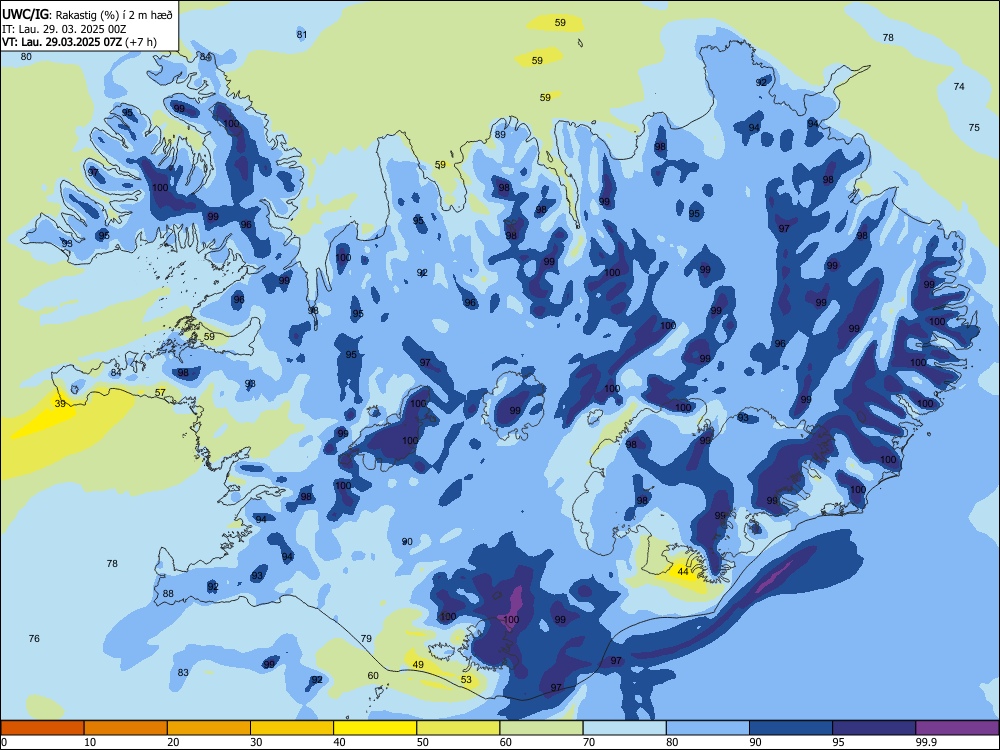Click the '99.9' legend scale label
The height and width of the screenshot is (750, 1000).
click(927, 742)
